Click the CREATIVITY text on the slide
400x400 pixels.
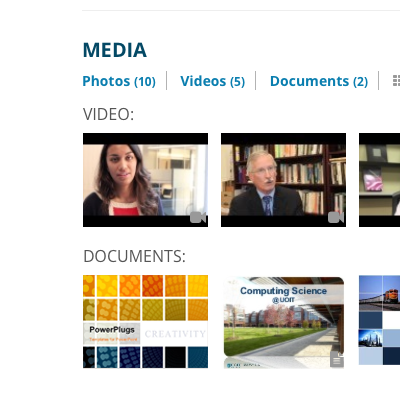click(175, 334)
